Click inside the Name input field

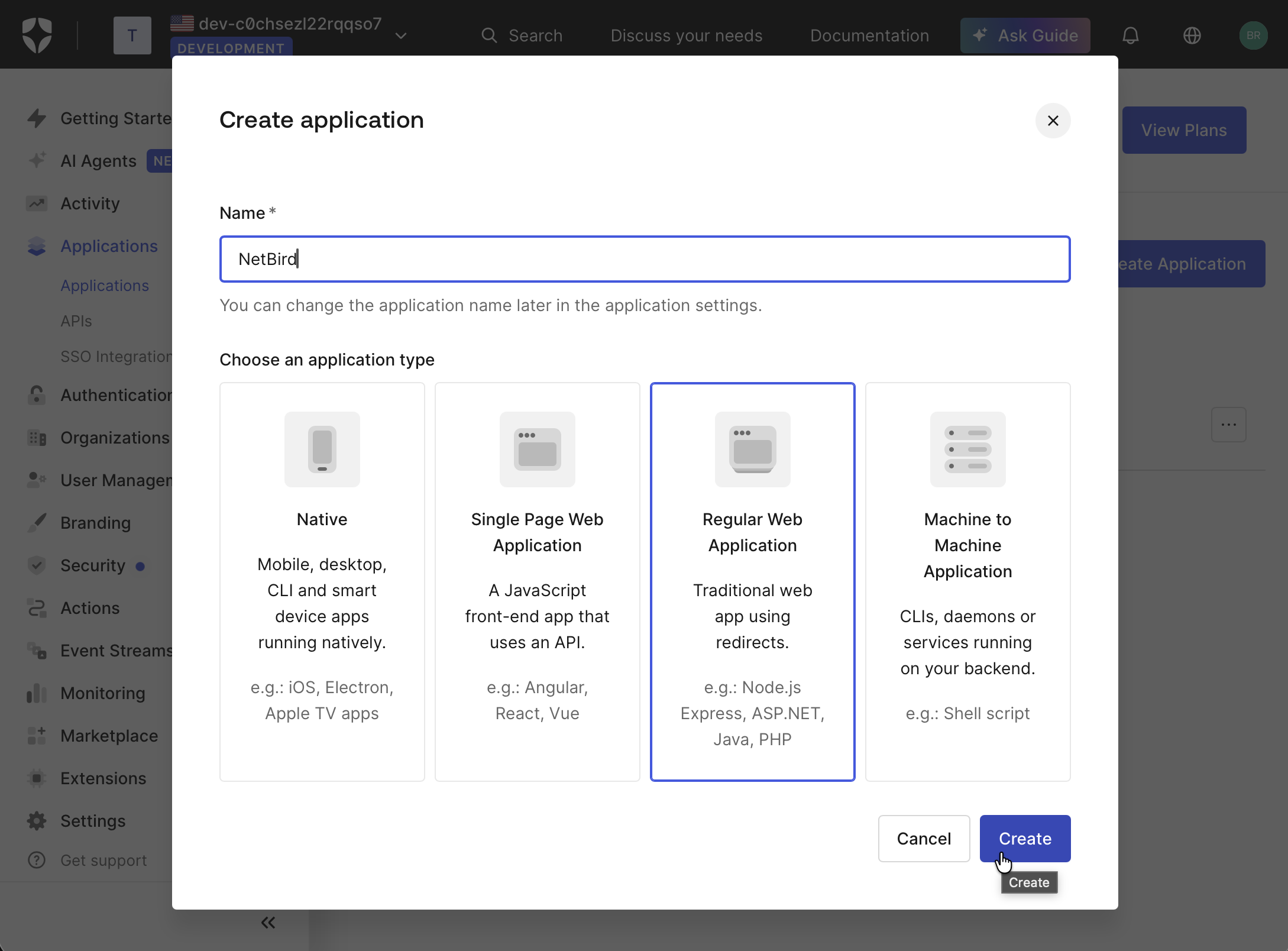pos(644,259)
